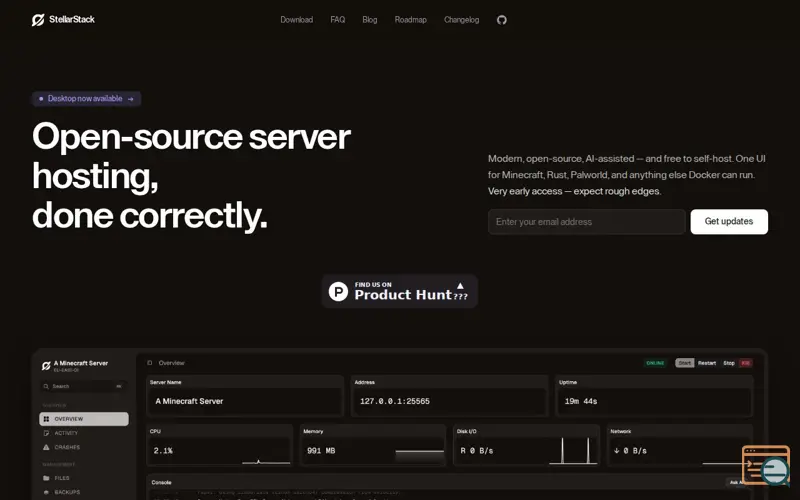Click the Disk I/O spike graph
Screen dimensions: 800x500
pos(573,451)
